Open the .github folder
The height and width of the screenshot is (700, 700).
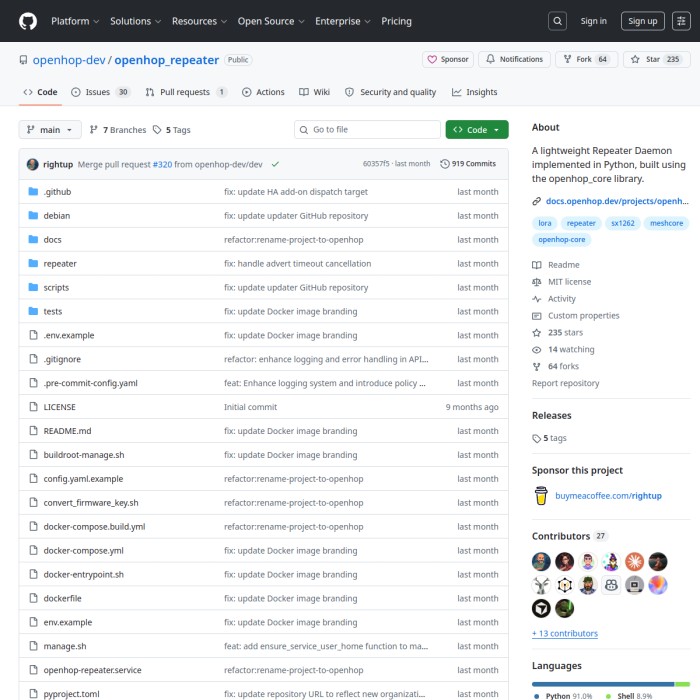tap(57, 192)
